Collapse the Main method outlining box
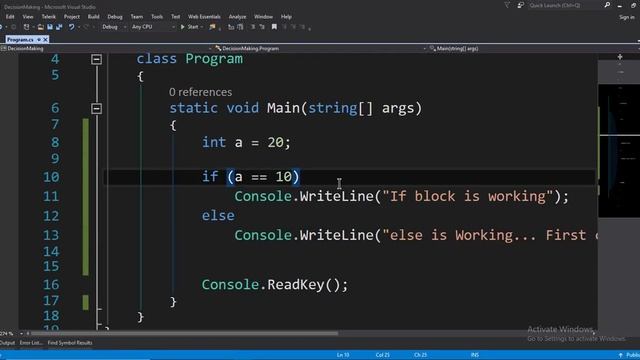640x360 pixels. pos(96,109)
